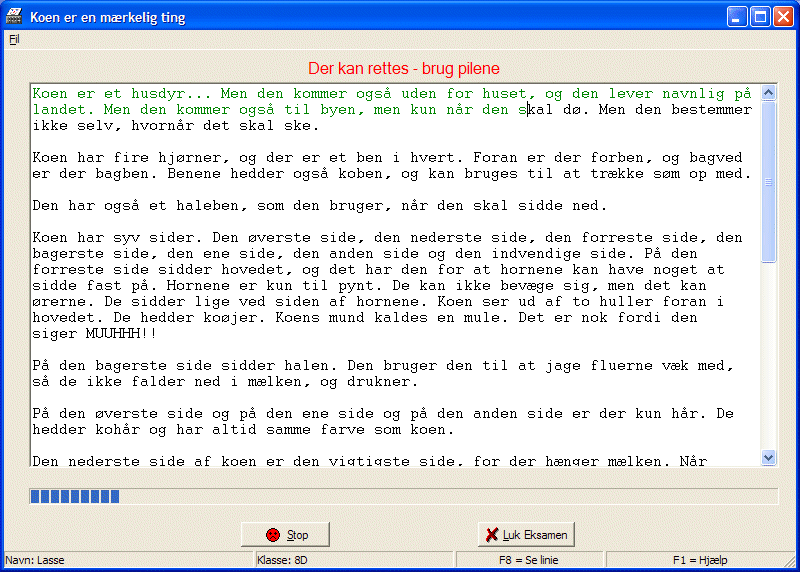Click the scrollbar up arrow
This screenshot has width=800, height=572.
pos(769,93)
